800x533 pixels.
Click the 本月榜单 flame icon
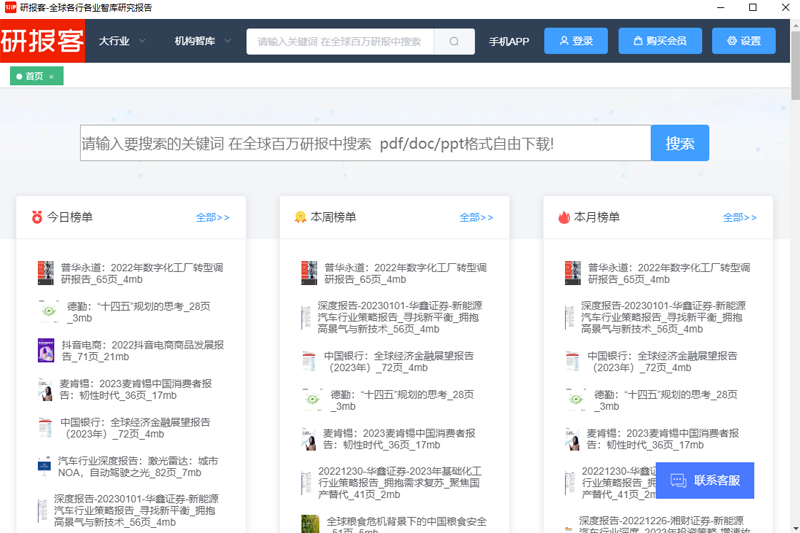pyautogui.click(x=563, y=217)
